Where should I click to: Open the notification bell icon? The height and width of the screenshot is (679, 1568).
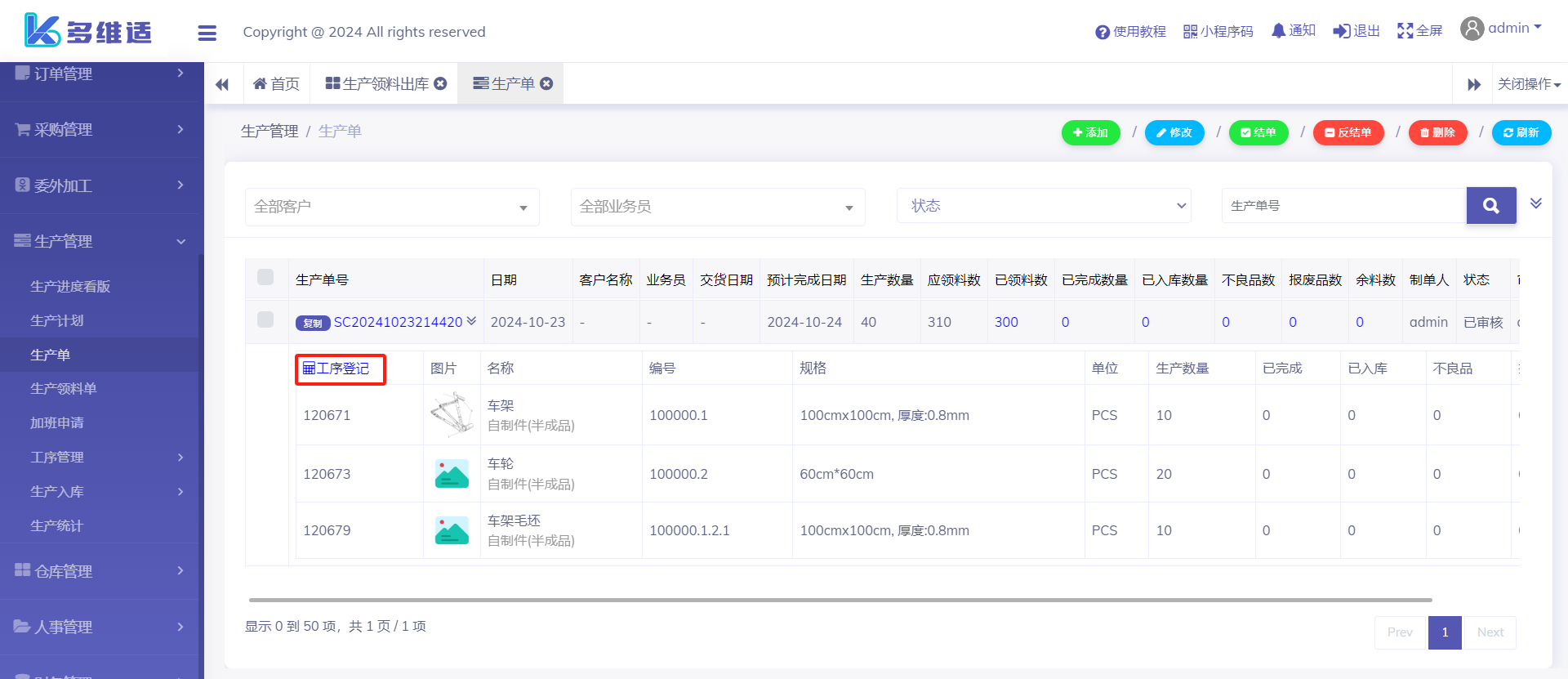1278,31
